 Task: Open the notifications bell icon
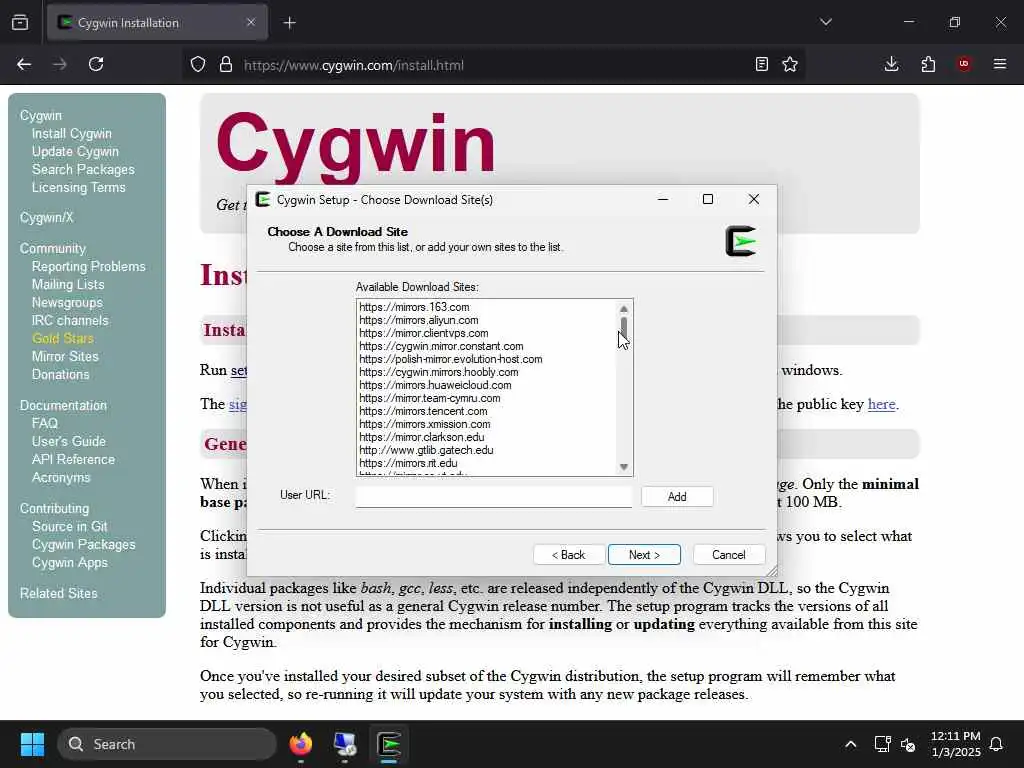(997, 744)
